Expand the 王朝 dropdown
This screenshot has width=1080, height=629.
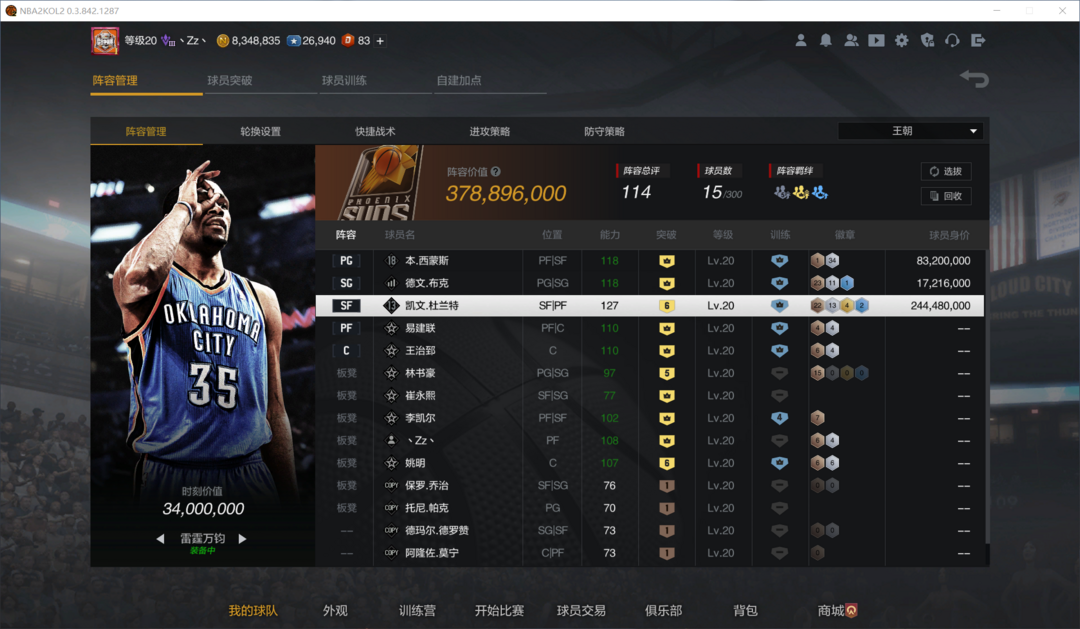click(x=910, y=131)
